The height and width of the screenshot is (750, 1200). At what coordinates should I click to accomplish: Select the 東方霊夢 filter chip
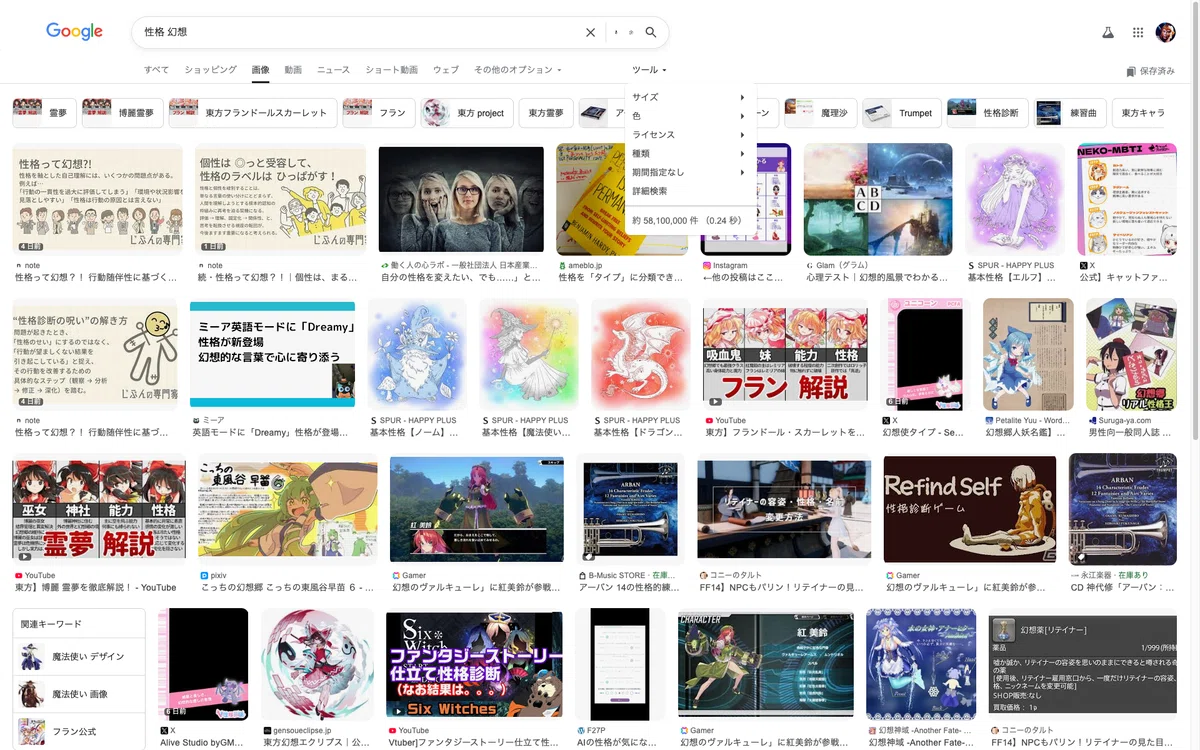point(546,113)
